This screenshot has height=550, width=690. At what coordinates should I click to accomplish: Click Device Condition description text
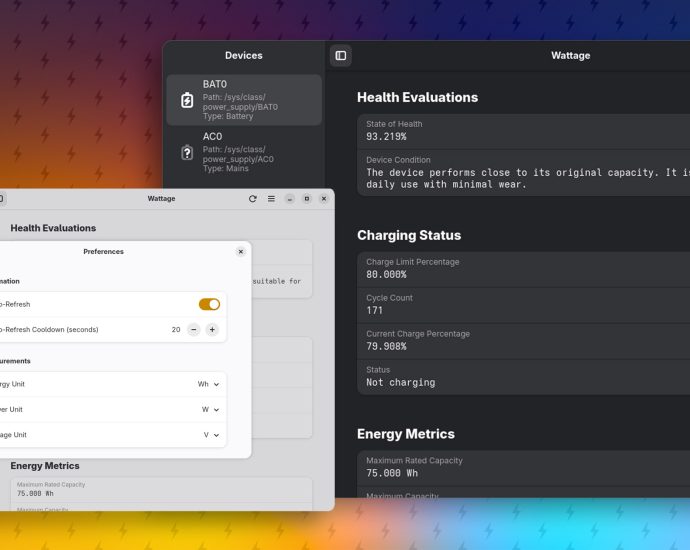(x=528, y=178)
